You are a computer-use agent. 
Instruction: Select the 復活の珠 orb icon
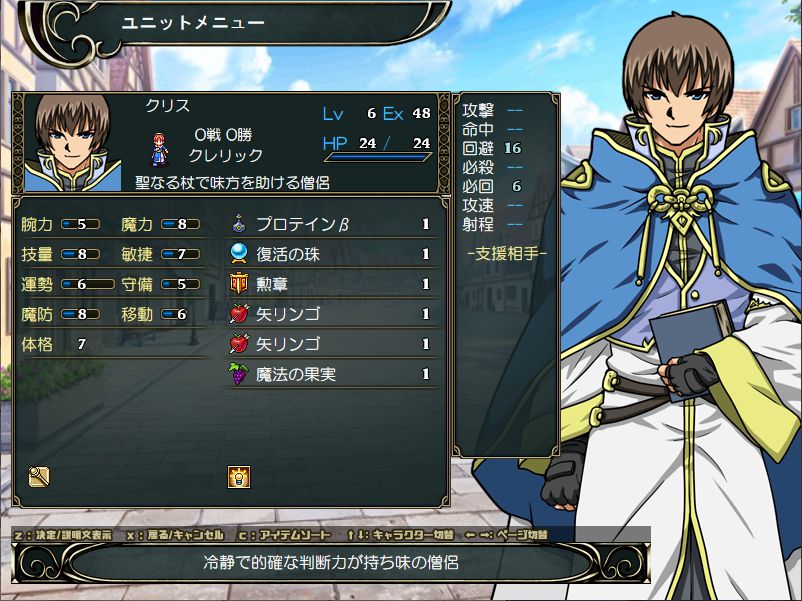click(239, 254)
